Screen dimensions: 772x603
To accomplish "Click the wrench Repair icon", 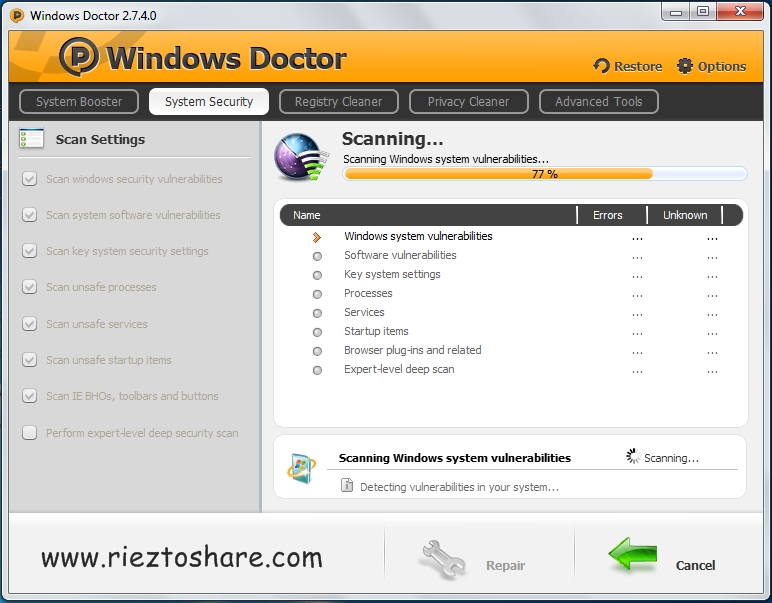I will [x=442, y=560].
